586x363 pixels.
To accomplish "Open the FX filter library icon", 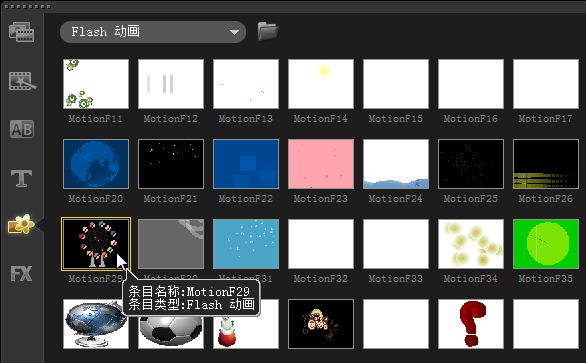I will tap(21, 274).
